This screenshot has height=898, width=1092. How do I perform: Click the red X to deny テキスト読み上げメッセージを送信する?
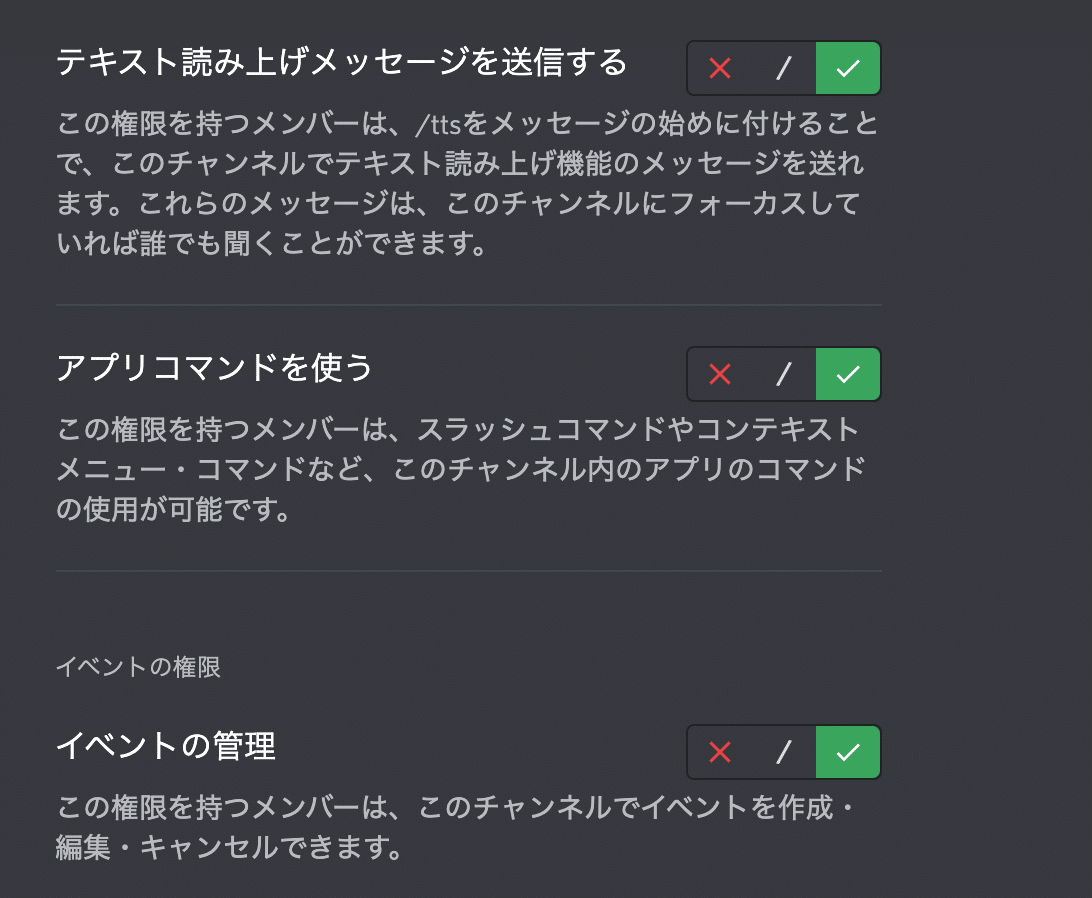[x=719, y=68]
